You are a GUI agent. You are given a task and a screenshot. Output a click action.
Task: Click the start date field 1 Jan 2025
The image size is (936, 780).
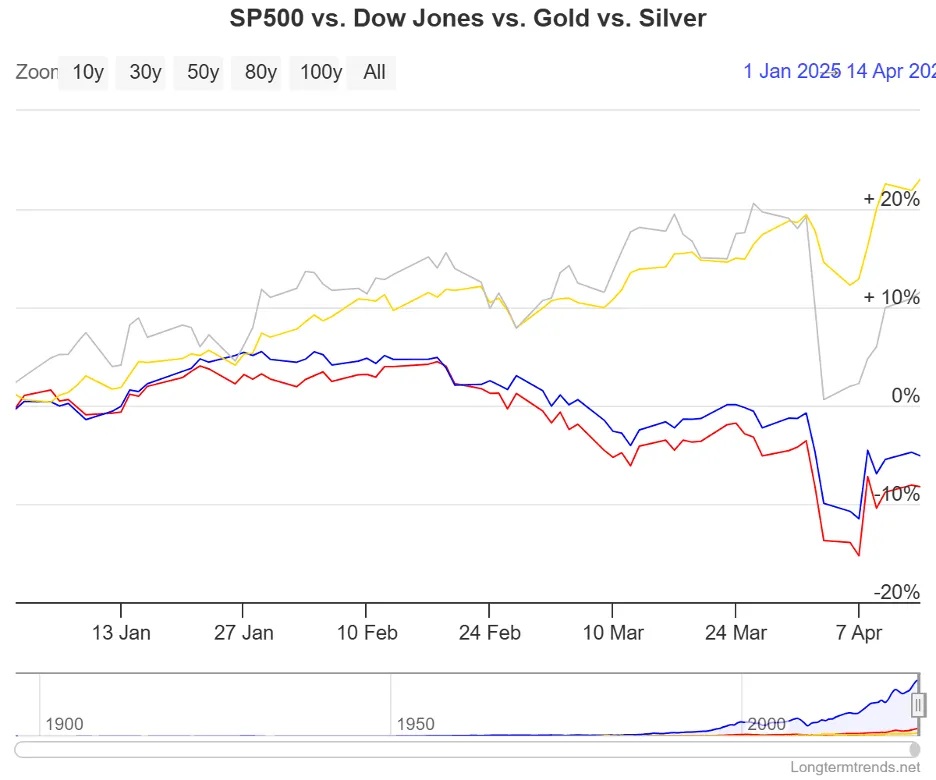(x=790, y=71)
